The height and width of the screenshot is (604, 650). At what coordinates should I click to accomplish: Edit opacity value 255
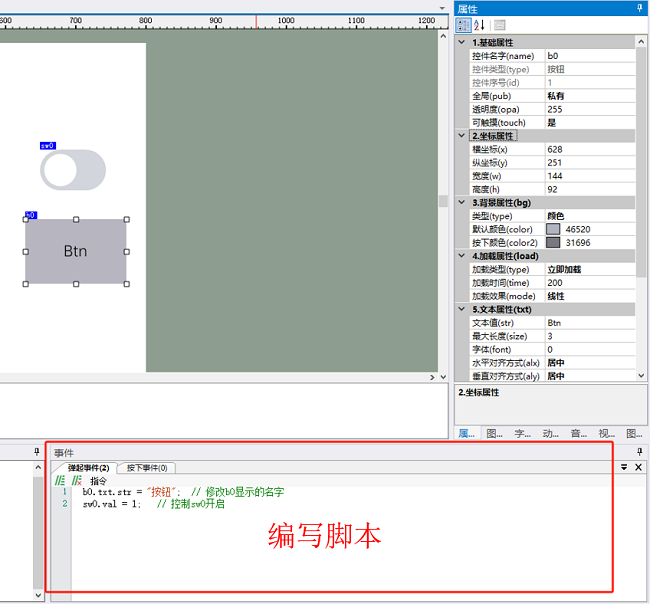coord(590,109)
